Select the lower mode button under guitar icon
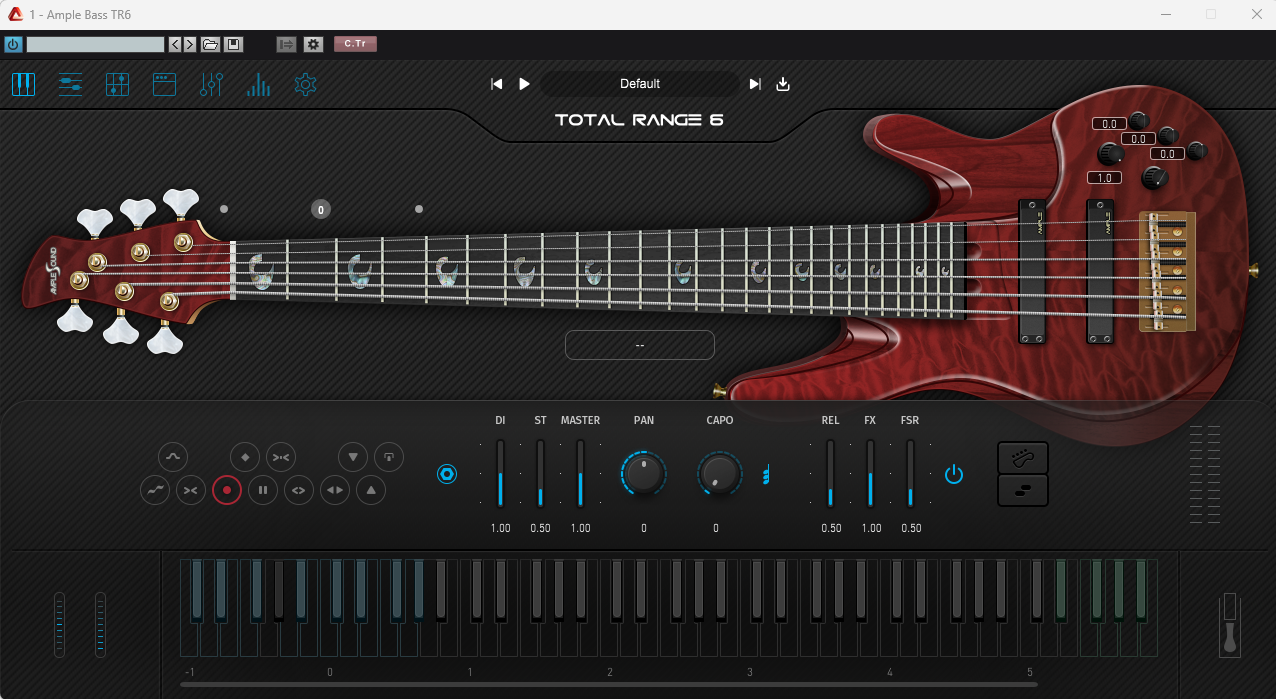The height and width of the screenshot is (699, 1276). point(1023,490)
